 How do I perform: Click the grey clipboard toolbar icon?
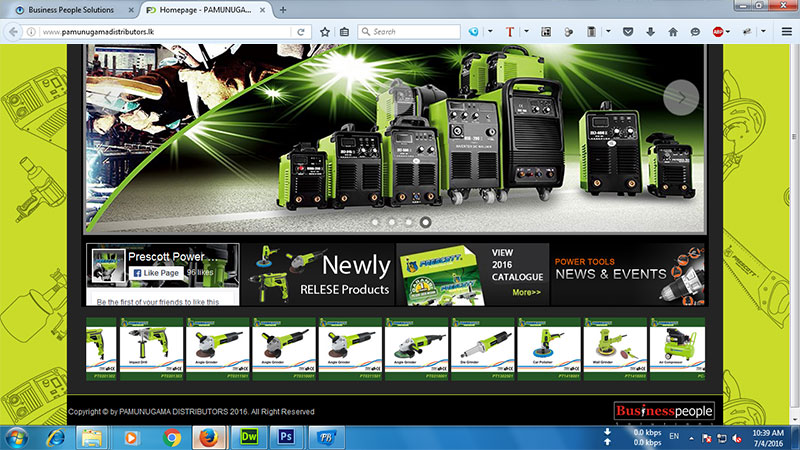[591, 32]
